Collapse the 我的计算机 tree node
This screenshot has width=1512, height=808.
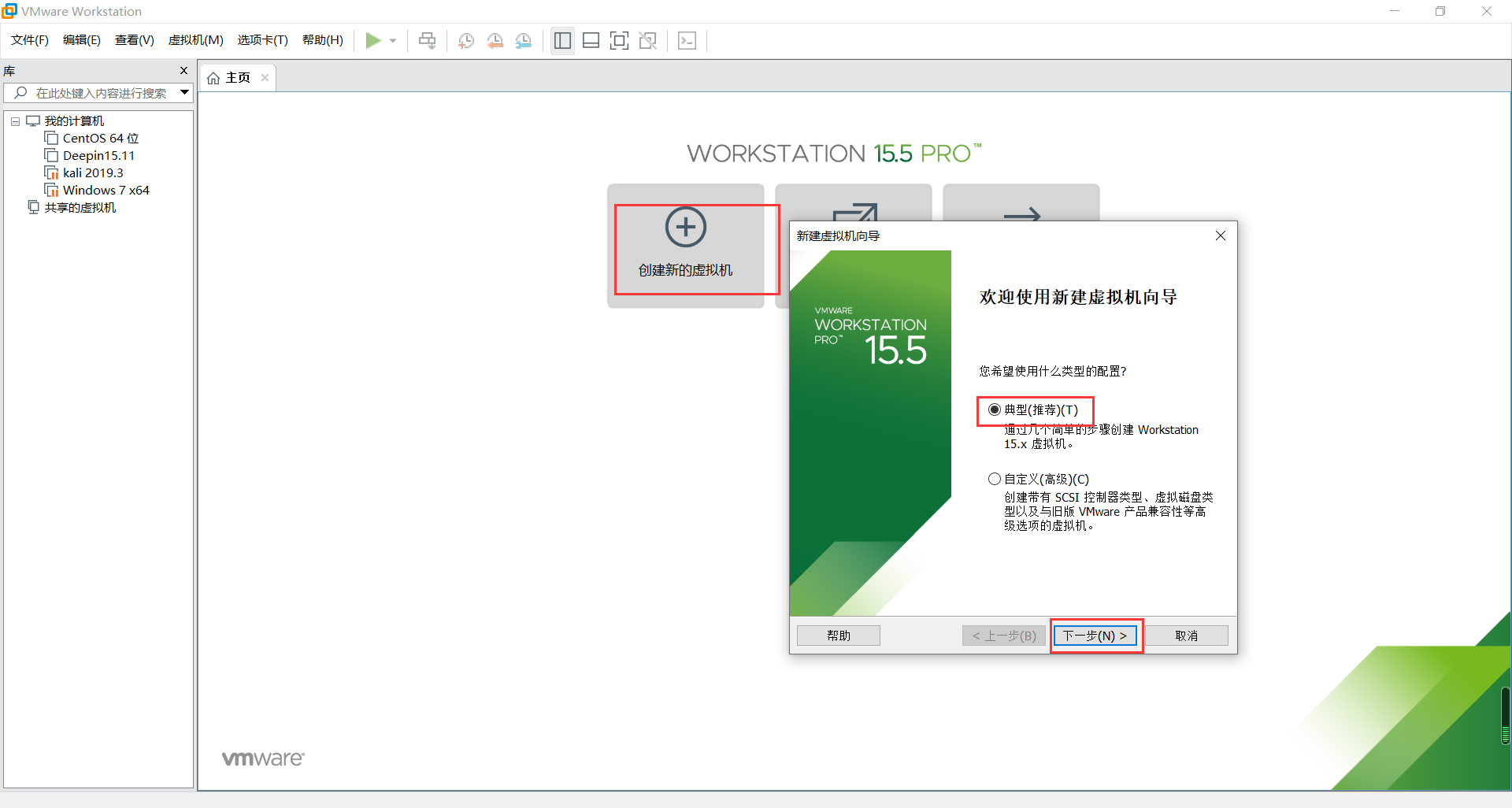click(x=15, y=121)
